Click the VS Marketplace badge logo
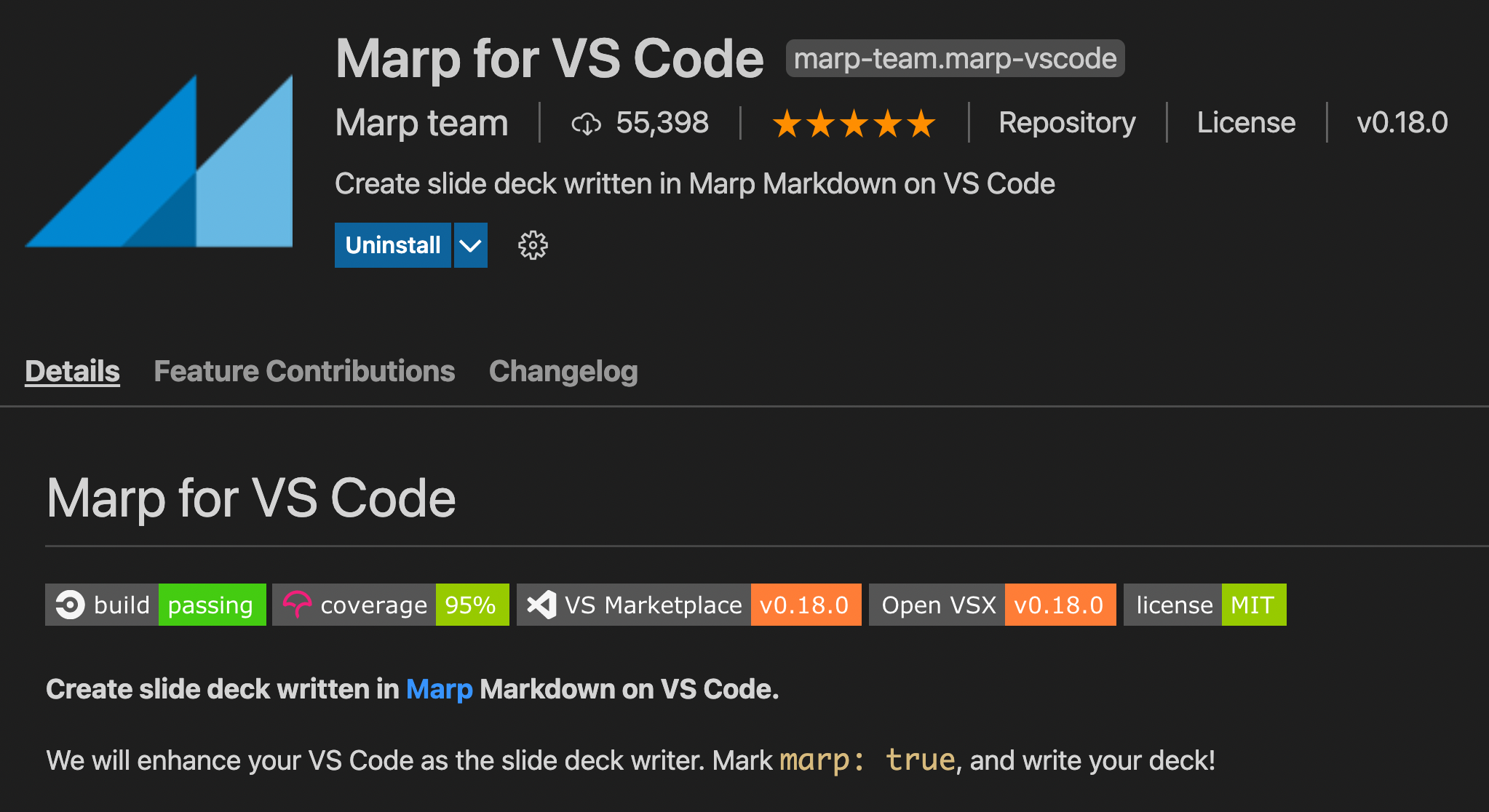Image resolution: width=1489 pixels, height=812 pixels. (541, 604)
